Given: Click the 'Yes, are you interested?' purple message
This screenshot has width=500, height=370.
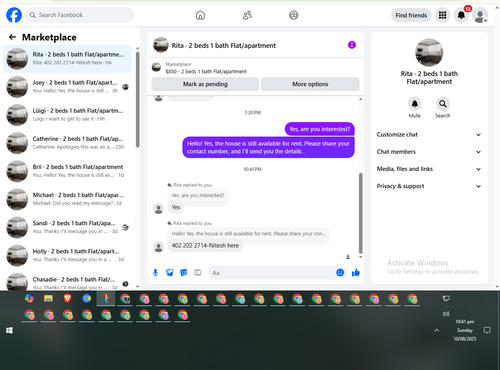Looking at the screenshot, I should (x=320, y=129).
